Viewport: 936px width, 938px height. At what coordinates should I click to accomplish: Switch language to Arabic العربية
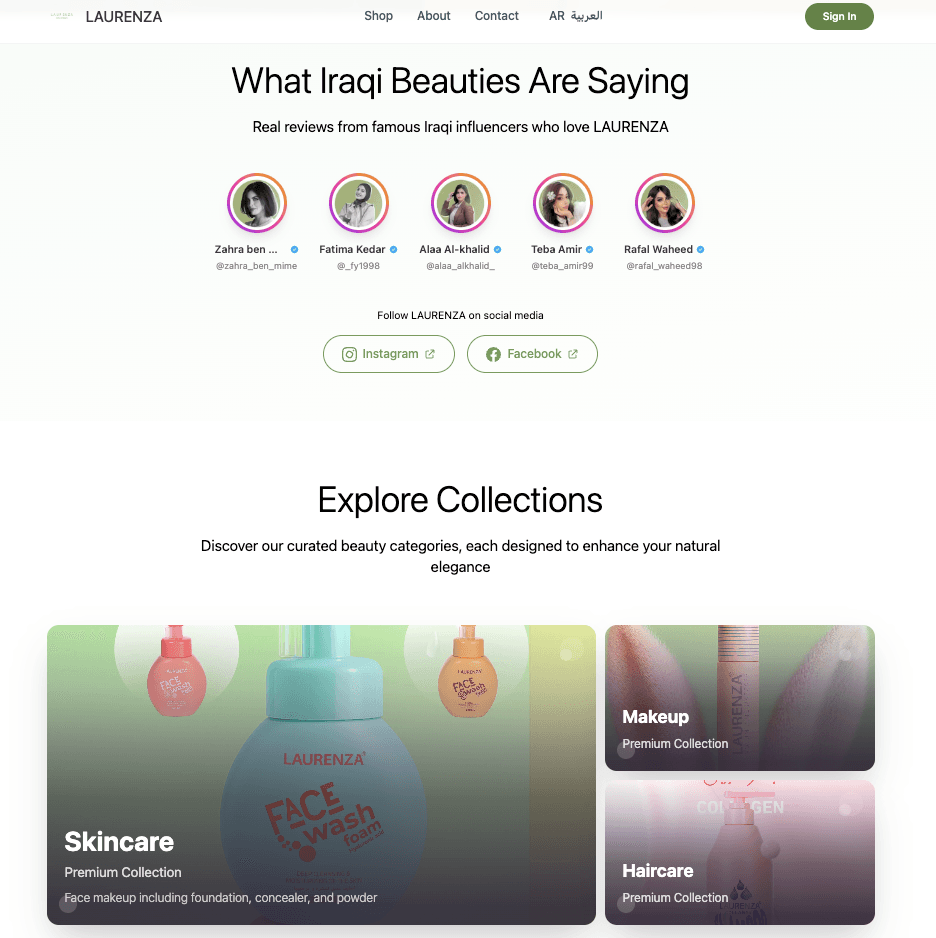point(575,16)
